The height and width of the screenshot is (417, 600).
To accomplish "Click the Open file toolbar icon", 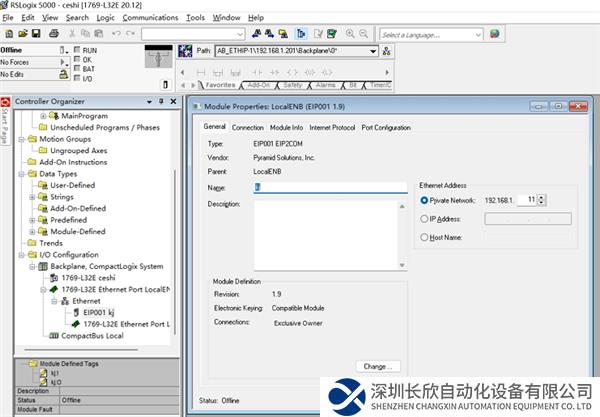I will click(x=22, y=33).
